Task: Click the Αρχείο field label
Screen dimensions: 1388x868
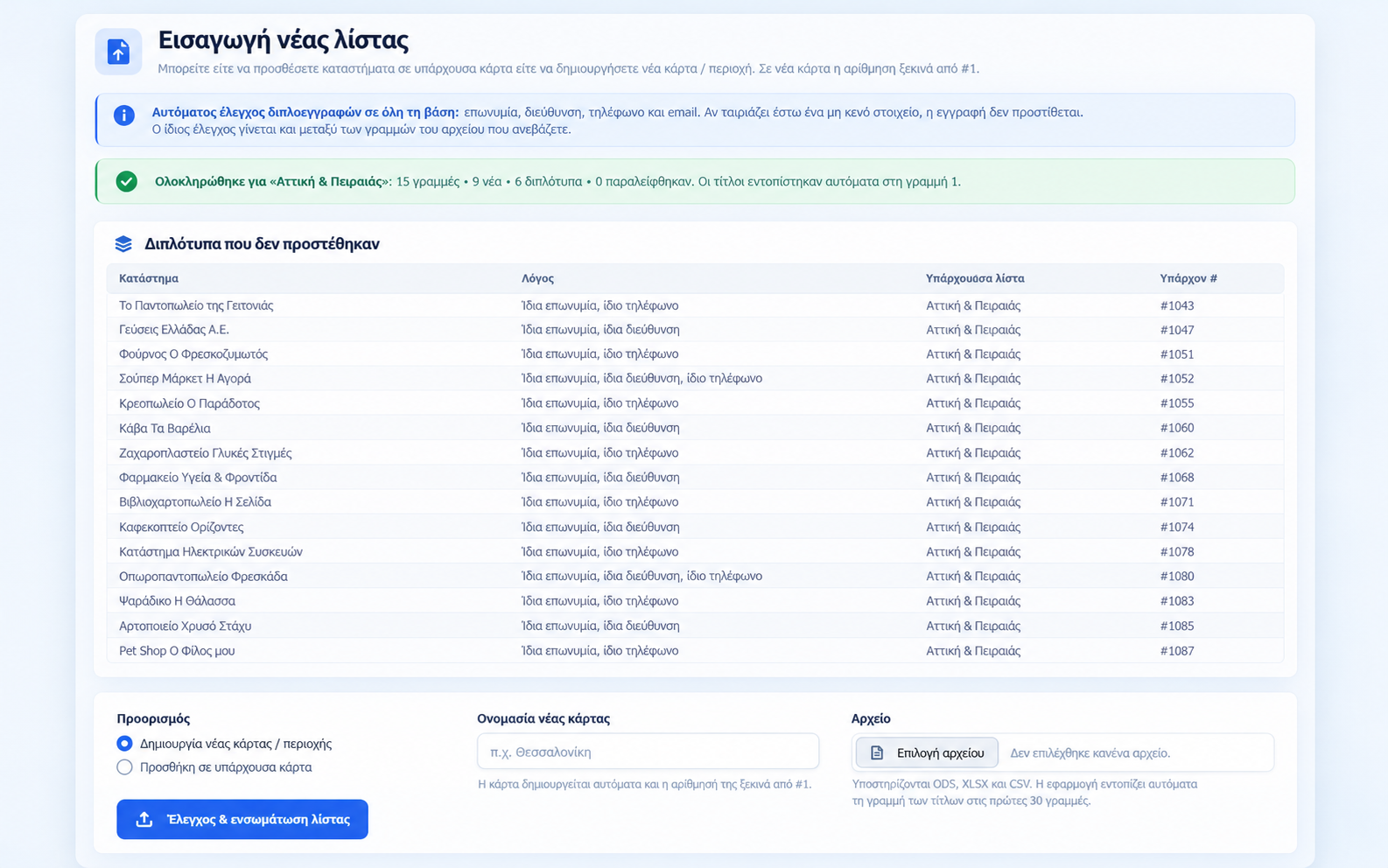Action: pyautogui.click(x=871, y=718)
